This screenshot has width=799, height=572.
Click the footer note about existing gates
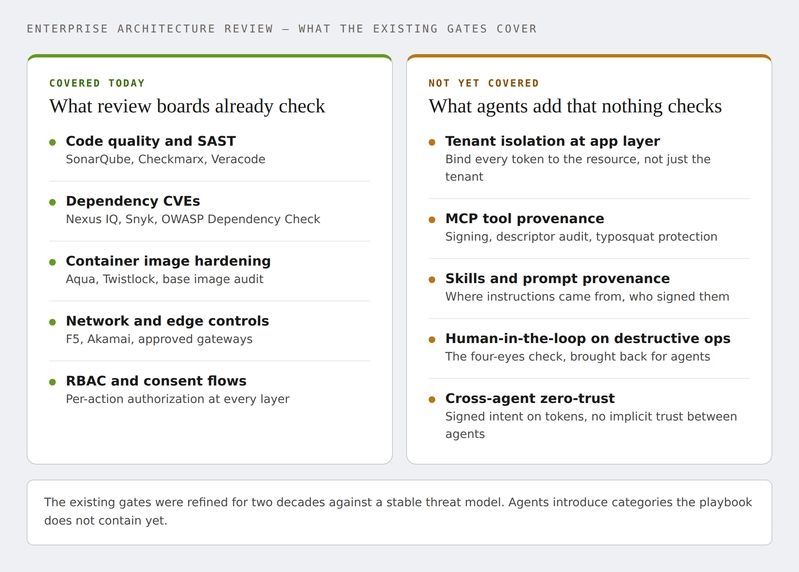[400, 512]
